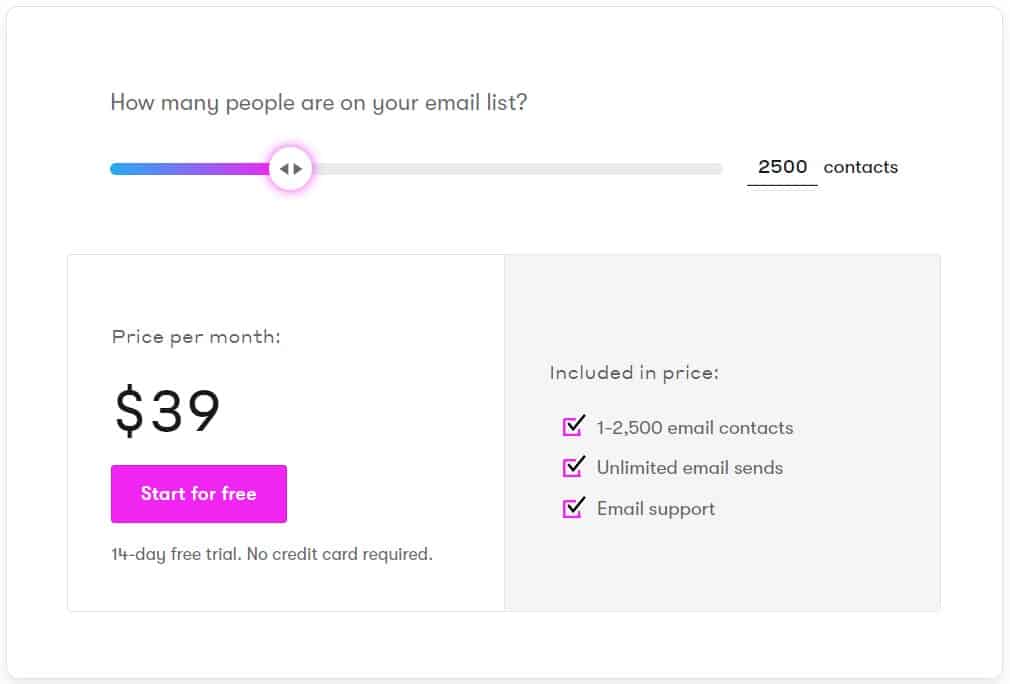Click the 14-day free trial text
1010x684 pixels.
tap(271, 553)
